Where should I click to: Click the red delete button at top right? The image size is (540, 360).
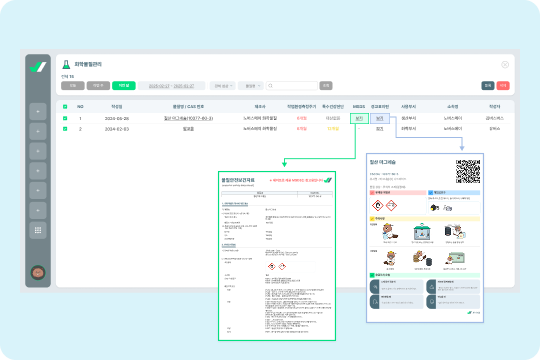click(503, 85)
